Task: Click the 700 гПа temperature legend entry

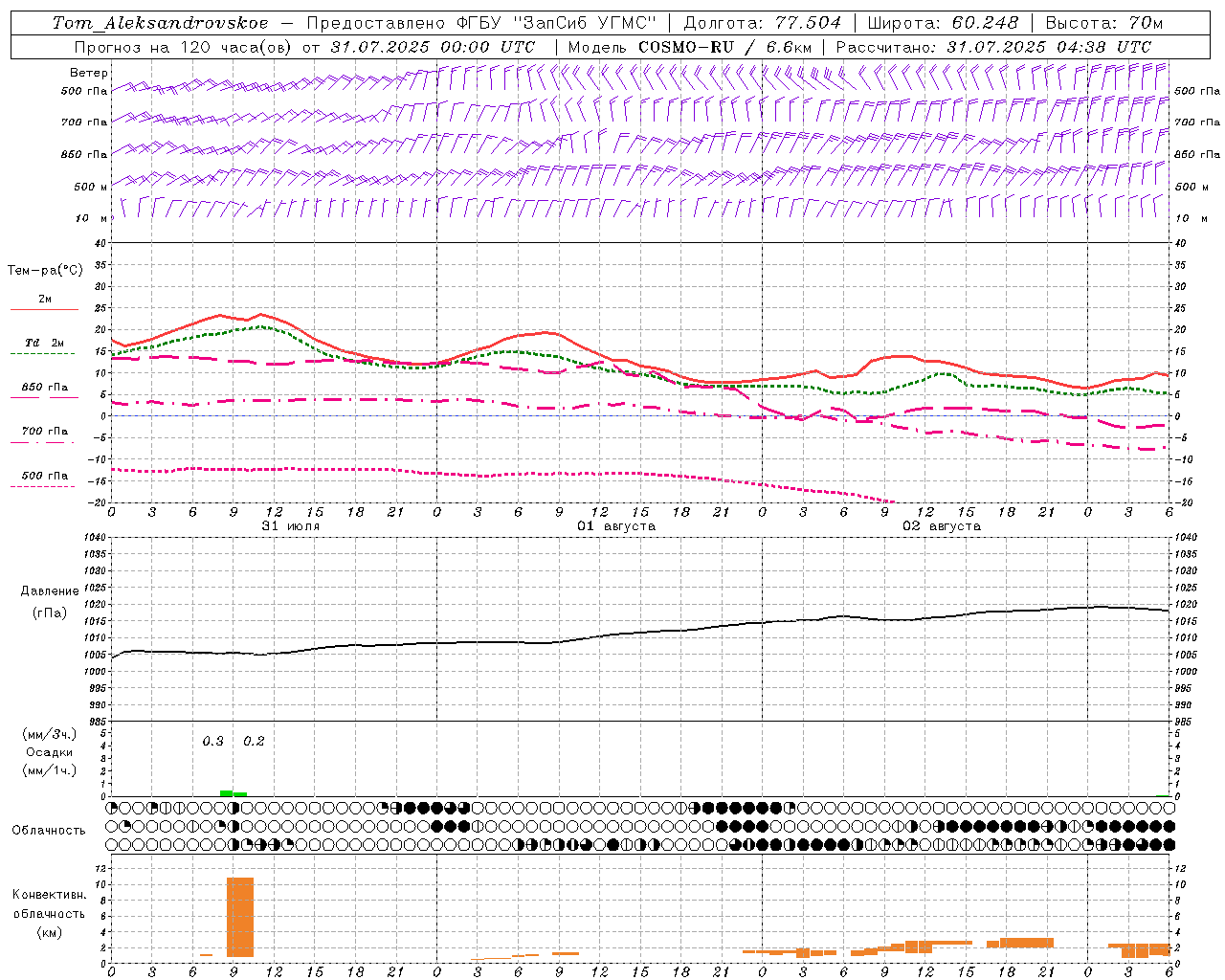Action: 45,432
